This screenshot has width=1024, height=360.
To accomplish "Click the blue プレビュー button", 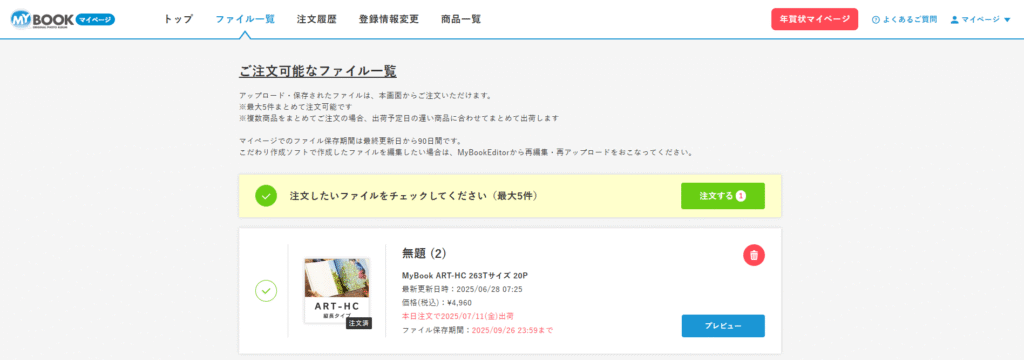I will tap(723, 326).
